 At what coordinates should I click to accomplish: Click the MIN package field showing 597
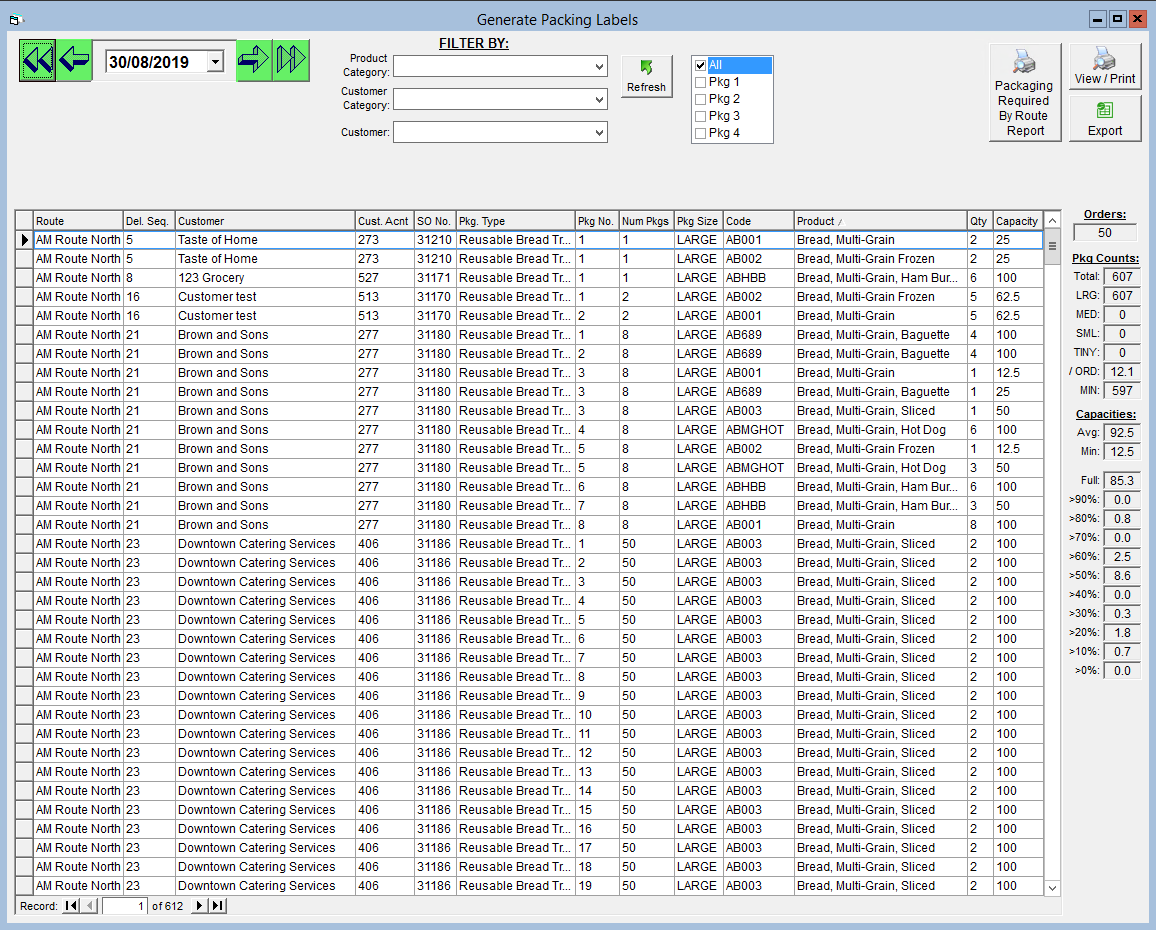[1122, 391]
